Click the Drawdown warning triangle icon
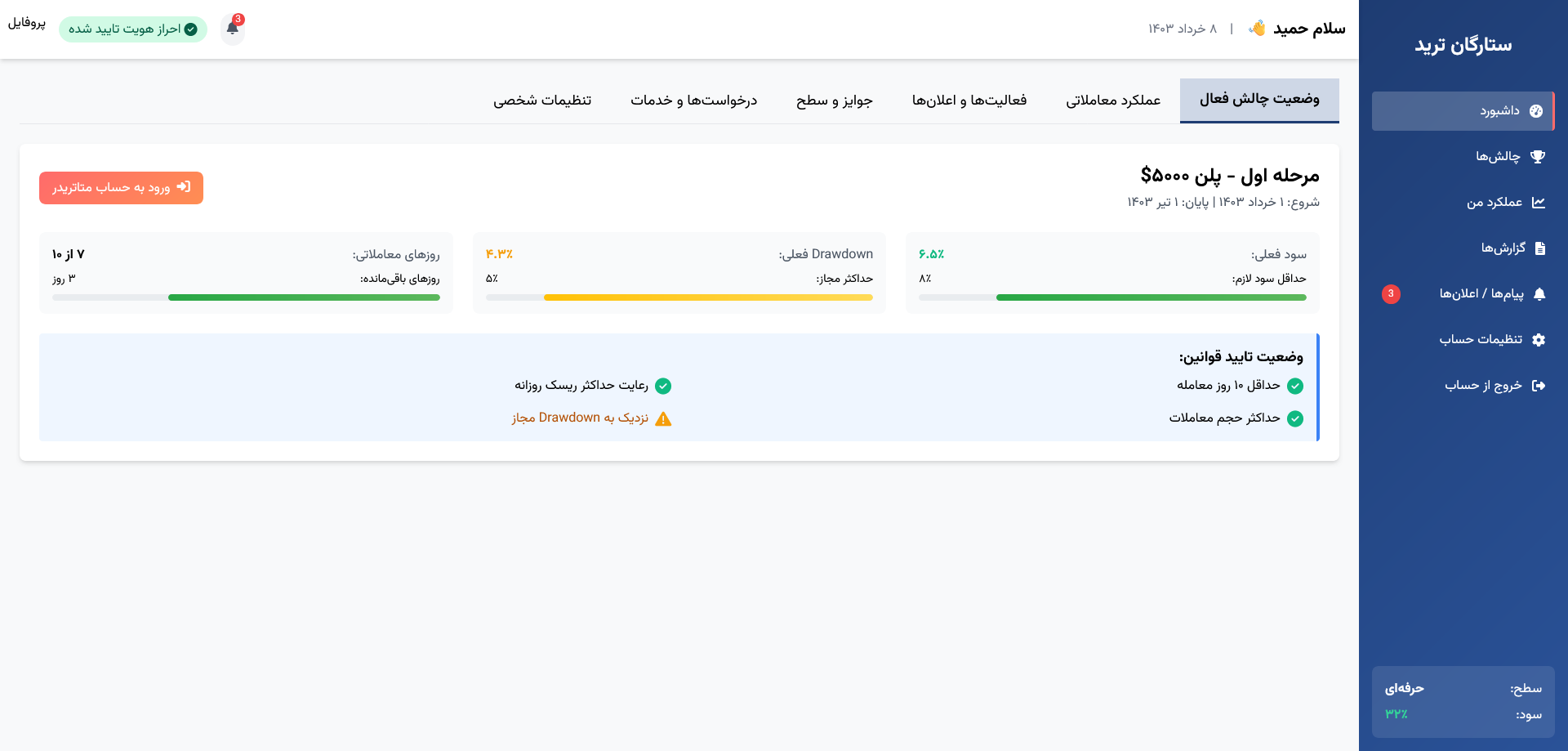 point(663,418)
